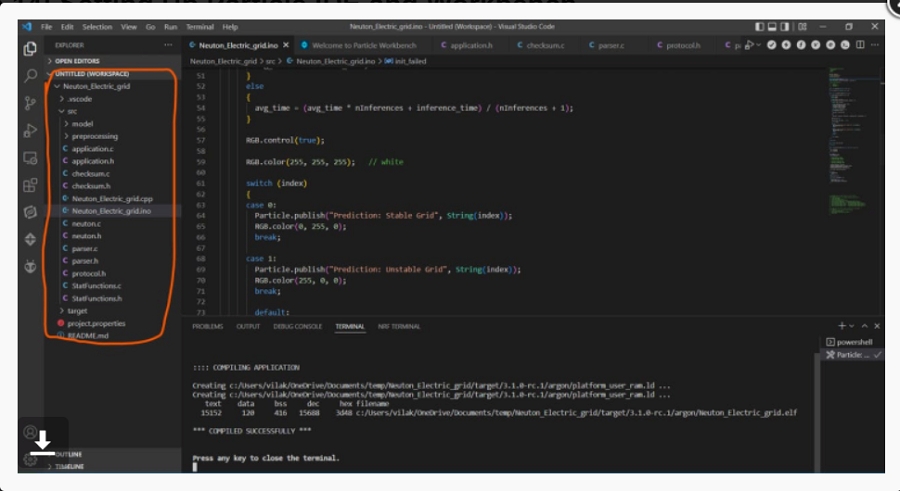
Task: Click the download overlay icon
Action: click(x=43, y=441)
